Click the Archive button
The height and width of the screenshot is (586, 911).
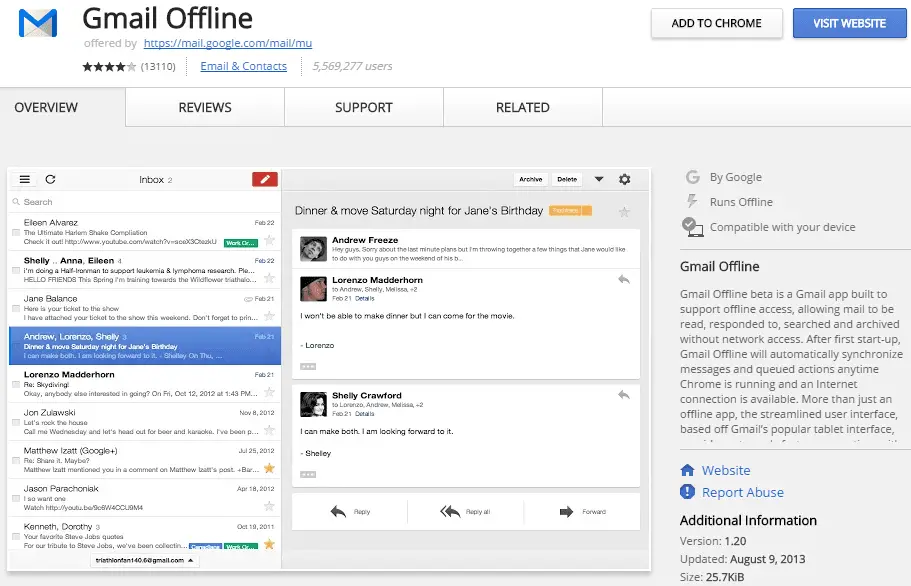530,179
